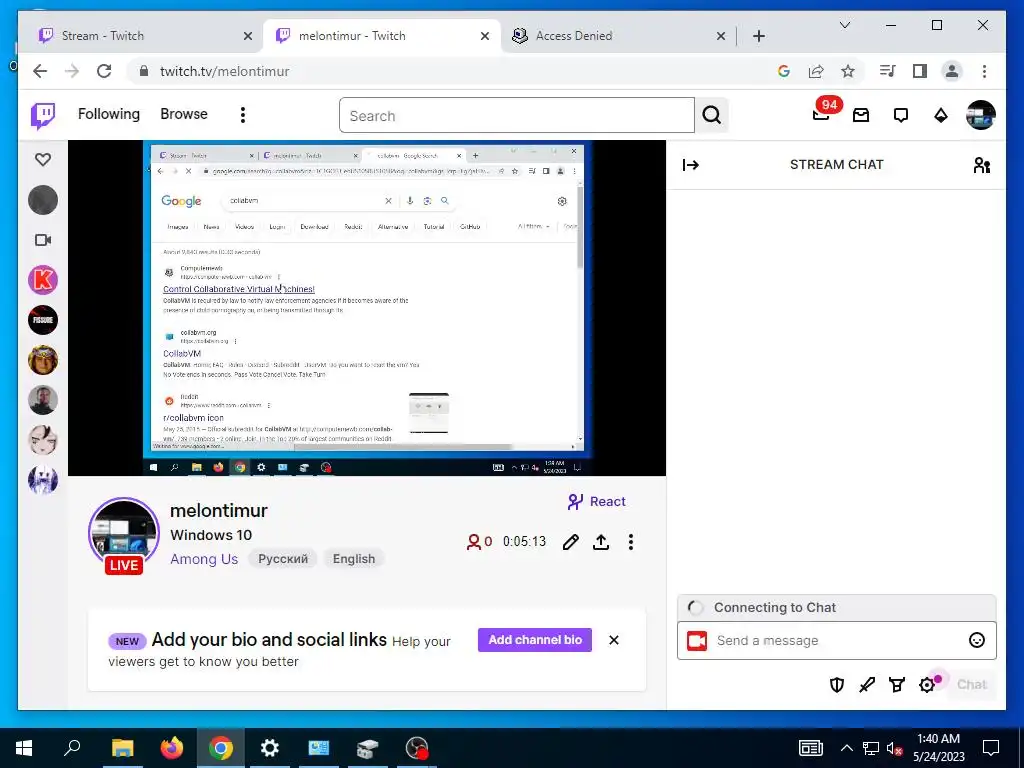Open the tab search chevron
Viewport: 1024px width, 768px height.
[844, 25]
